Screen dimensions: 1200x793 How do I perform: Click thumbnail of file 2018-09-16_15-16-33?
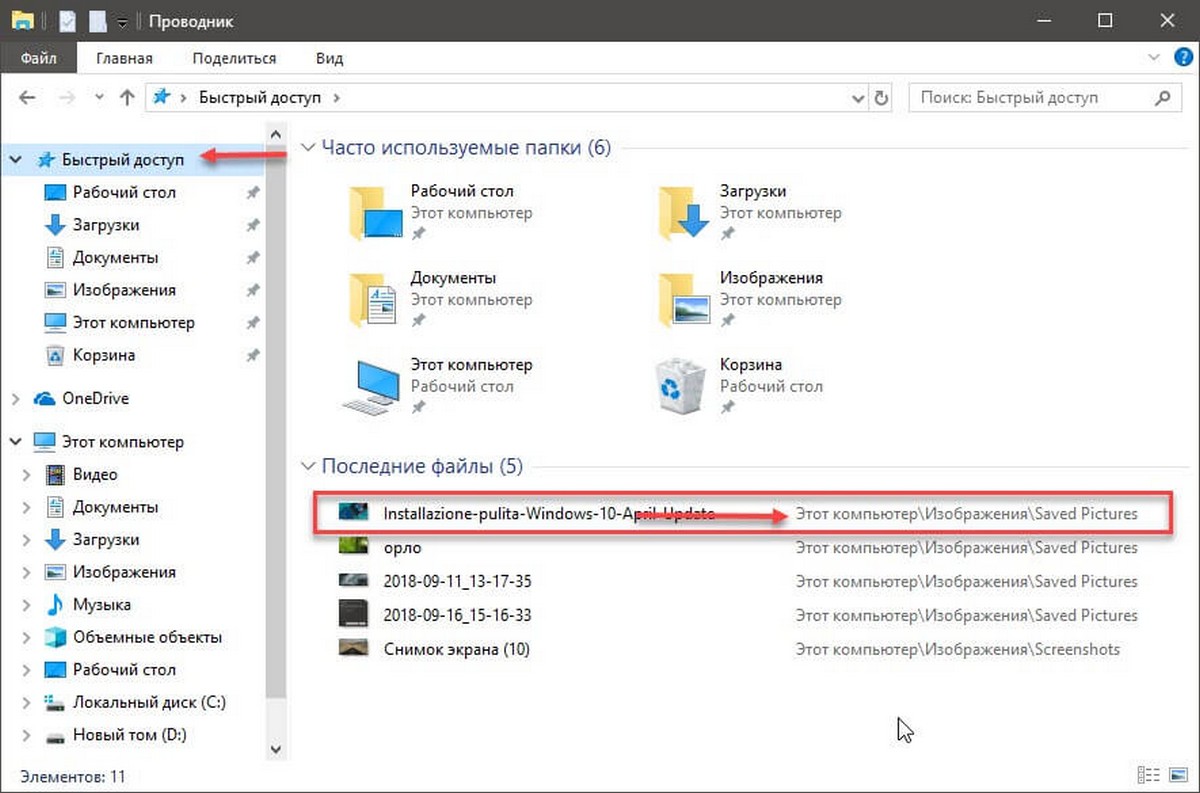point(355,615)
